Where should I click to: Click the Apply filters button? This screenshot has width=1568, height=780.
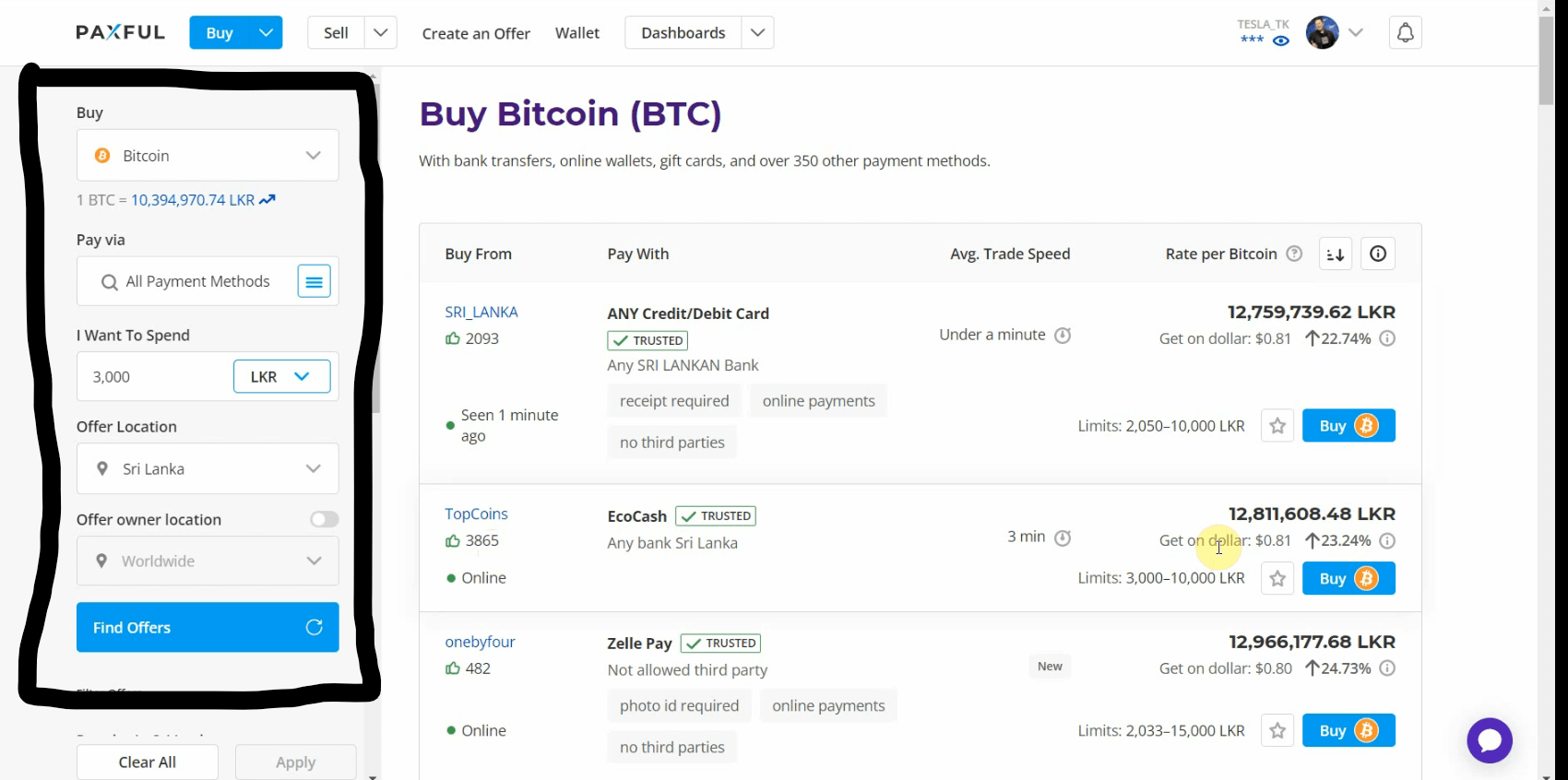pyautogui.click(x=296, y=762)
